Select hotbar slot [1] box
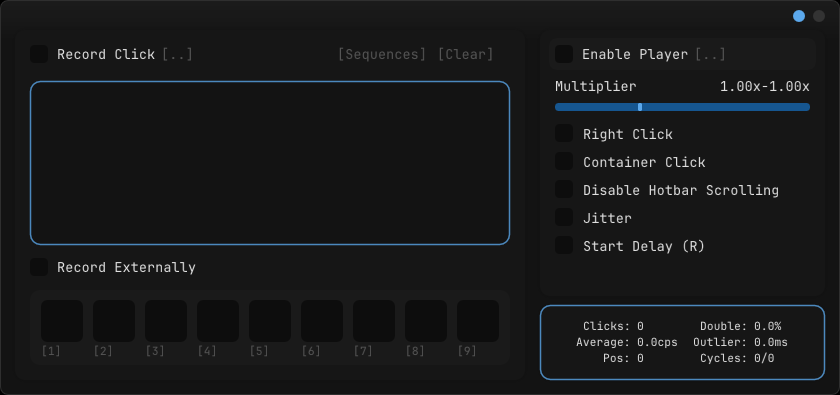The width and height of the screenshot is (840, 395). pyautogui.click(x=62, y=321)
